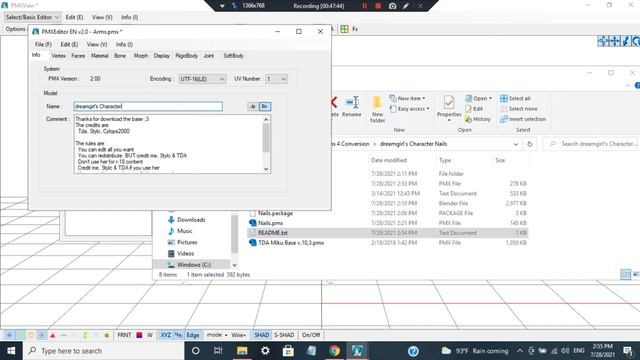The image size is (640, 360).
Task: Open the mode dropdown in PMXView
Action: (217, 335)
